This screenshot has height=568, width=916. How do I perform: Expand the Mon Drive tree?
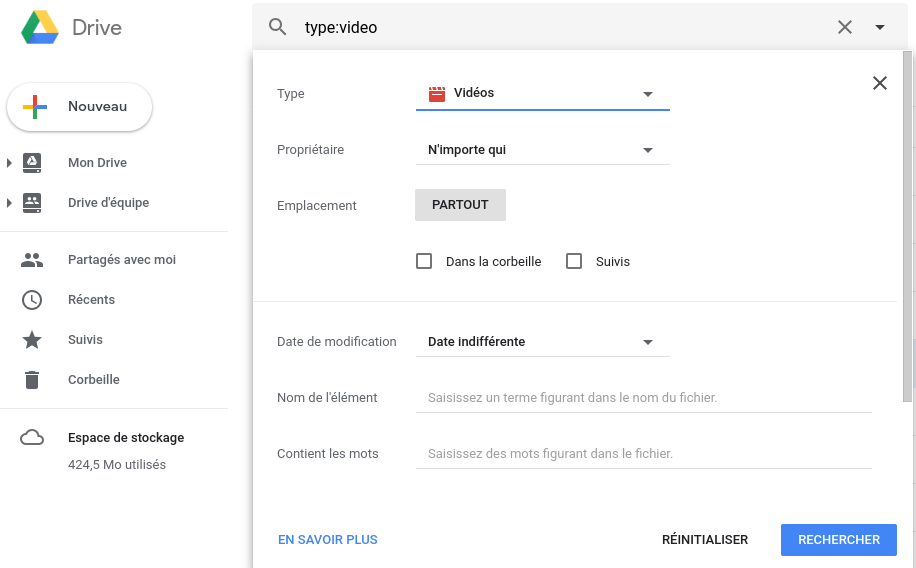tap(9, 163)
